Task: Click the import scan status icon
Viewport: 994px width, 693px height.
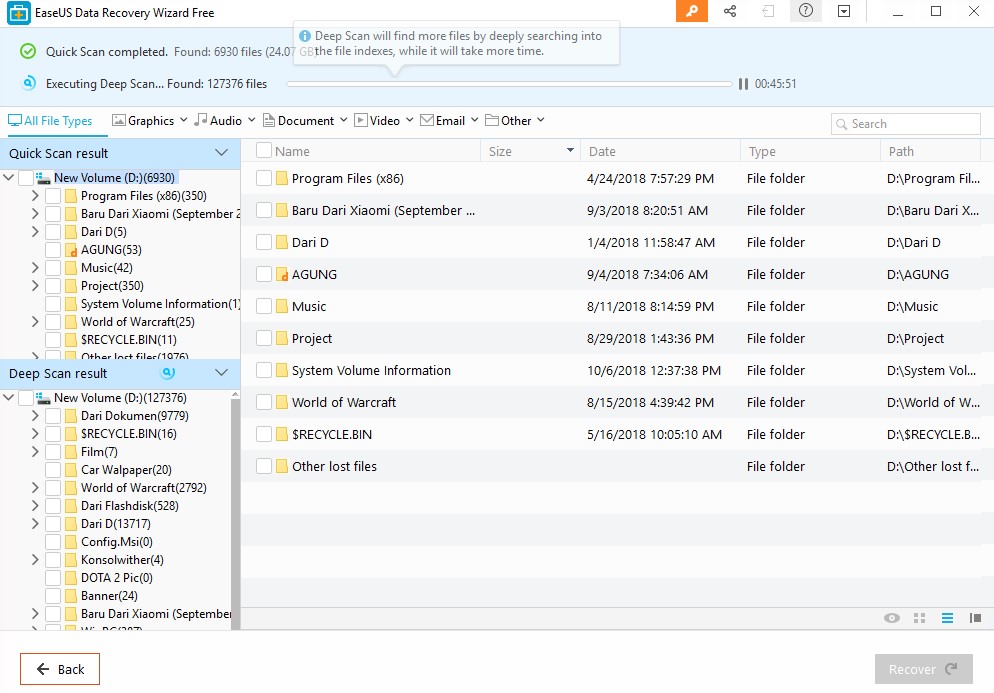Action: 768,11
